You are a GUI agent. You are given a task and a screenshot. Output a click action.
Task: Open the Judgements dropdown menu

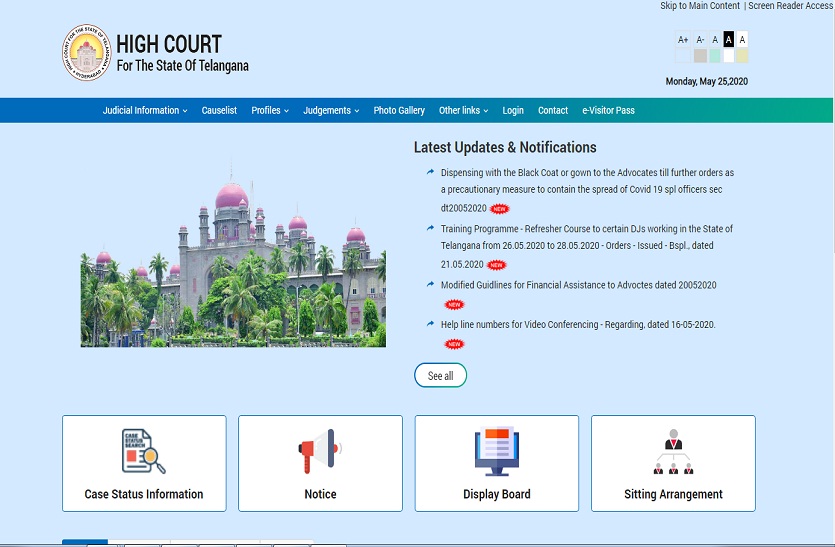point(331,111)
